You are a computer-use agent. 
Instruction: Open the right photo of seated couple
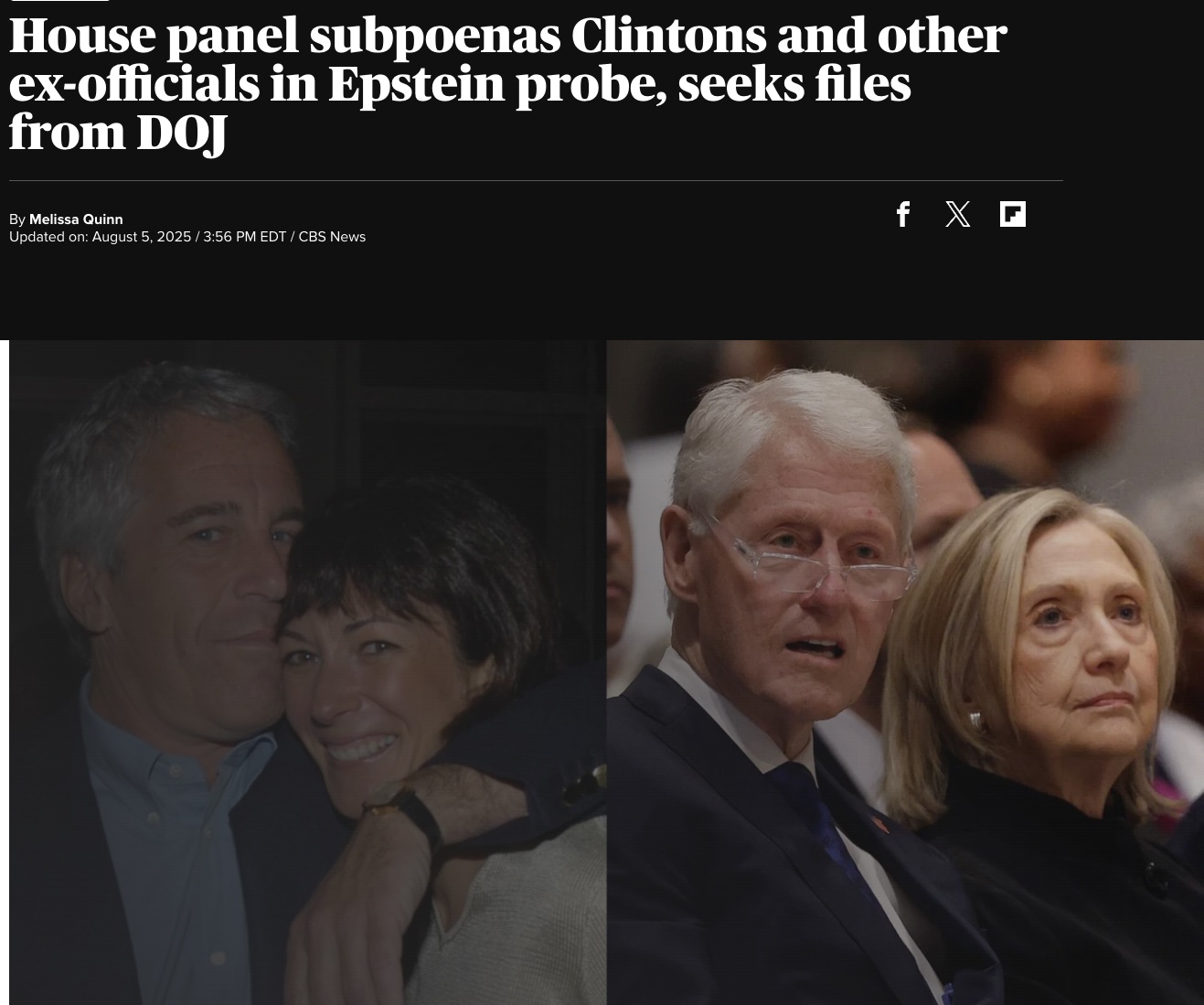click(905, 672)
